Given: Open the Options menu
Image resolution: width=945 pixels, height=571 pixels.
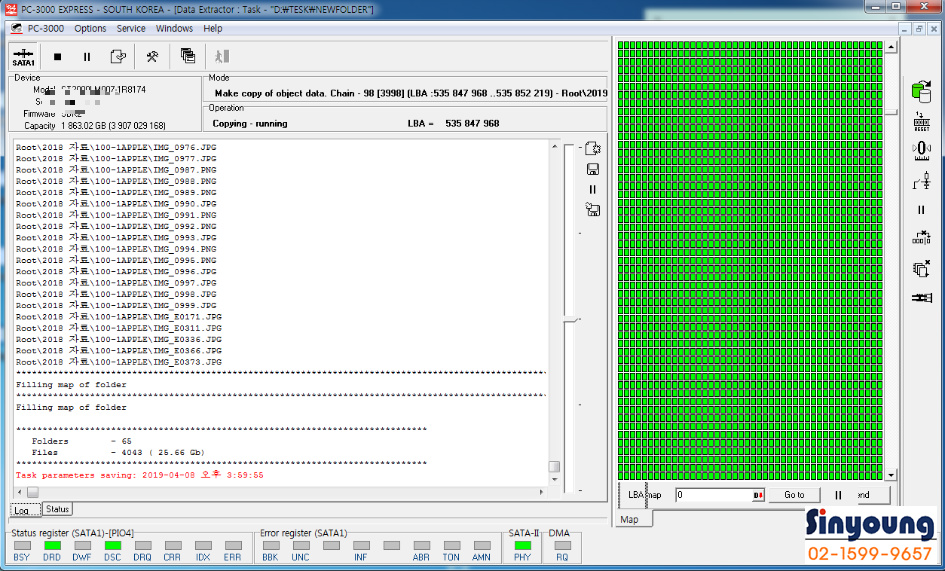Looking at the screenshot, I should (x=90, y=28).
